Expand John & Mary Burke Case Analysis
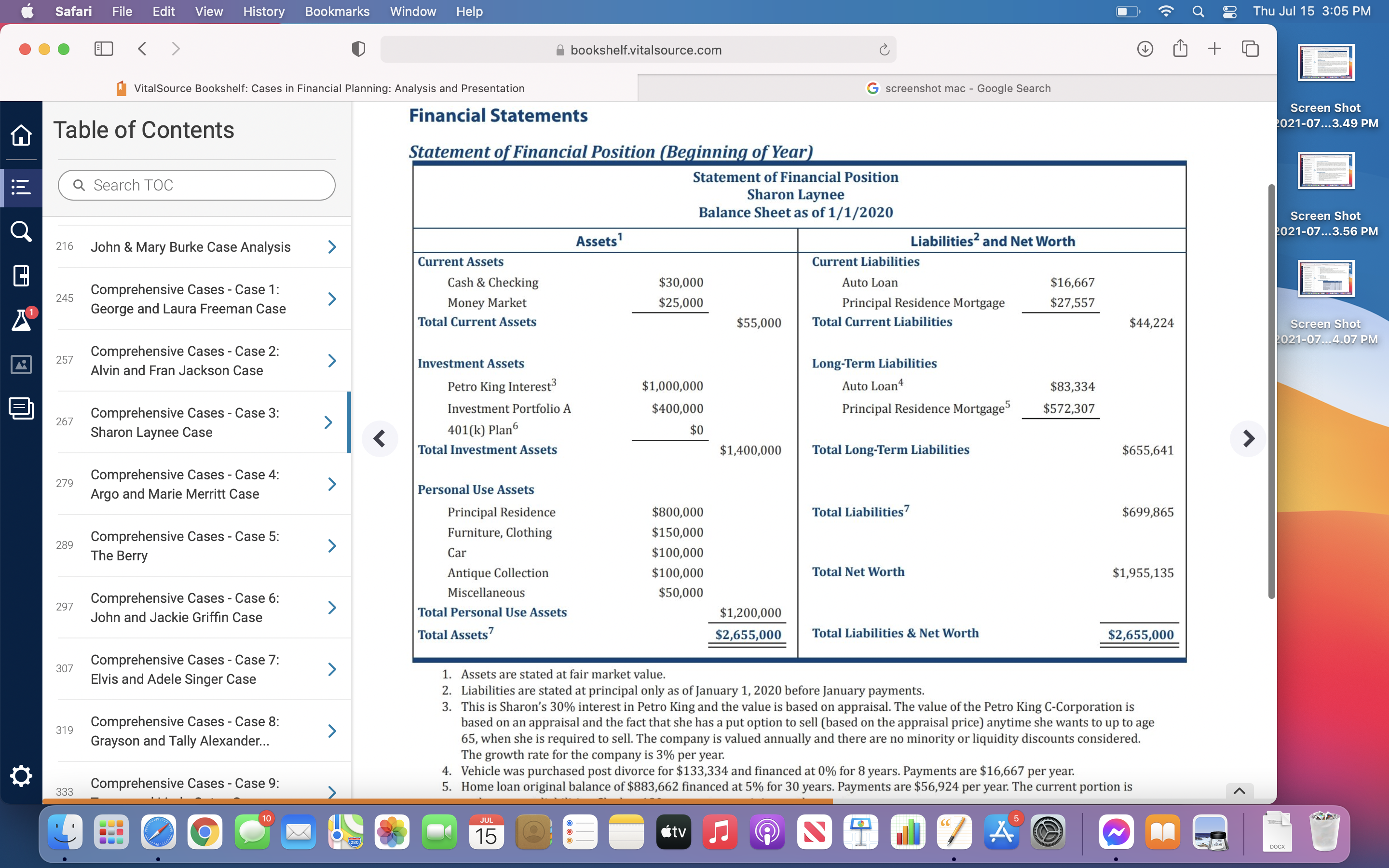This screenshot has width=1389, height=868. (x=332, y=247)
